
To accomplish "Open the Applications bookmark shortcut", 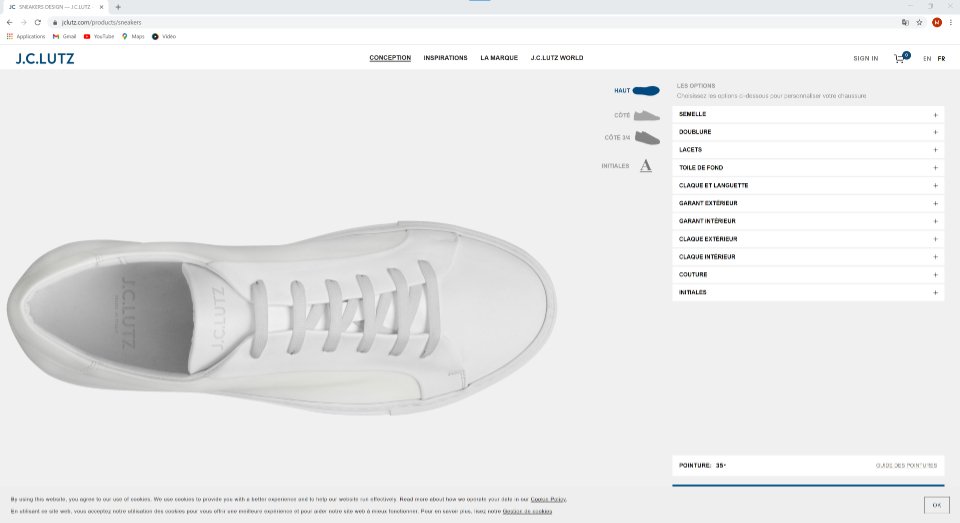I will click(x=26, y=37).
